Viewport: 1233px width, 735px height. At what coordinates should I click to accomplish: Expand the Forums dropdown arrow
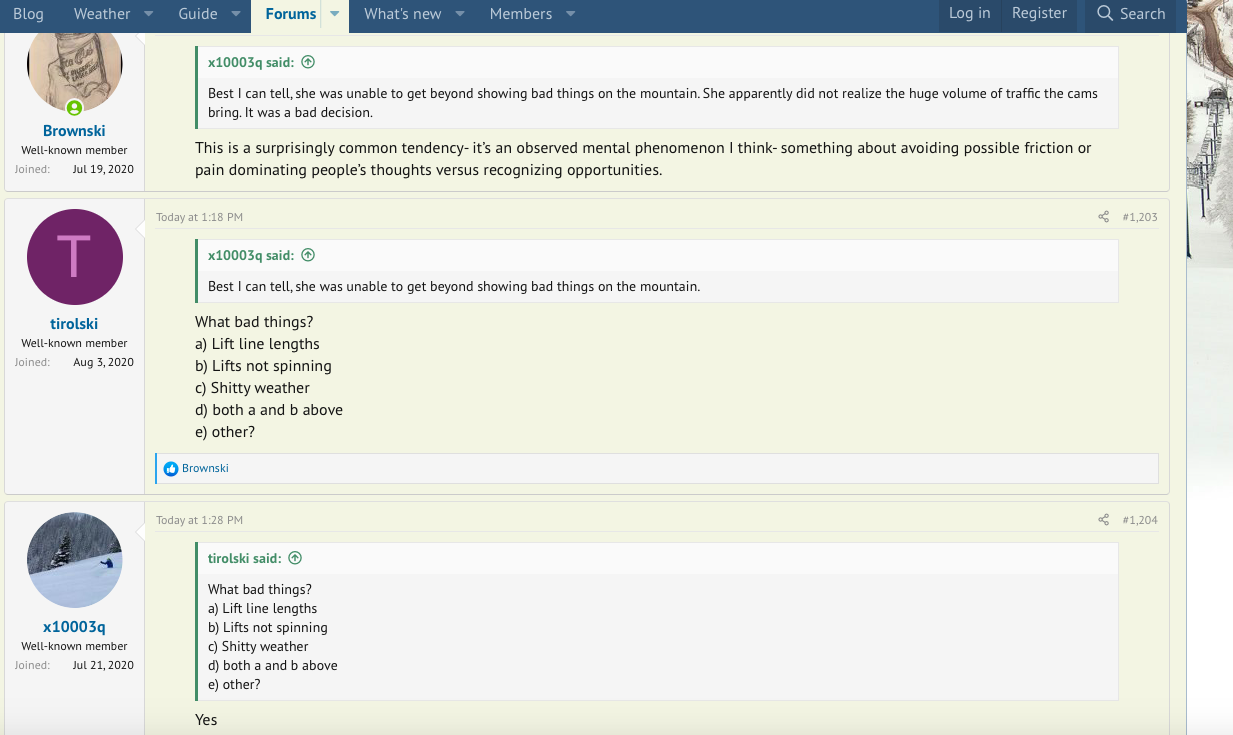coord(334,14)
